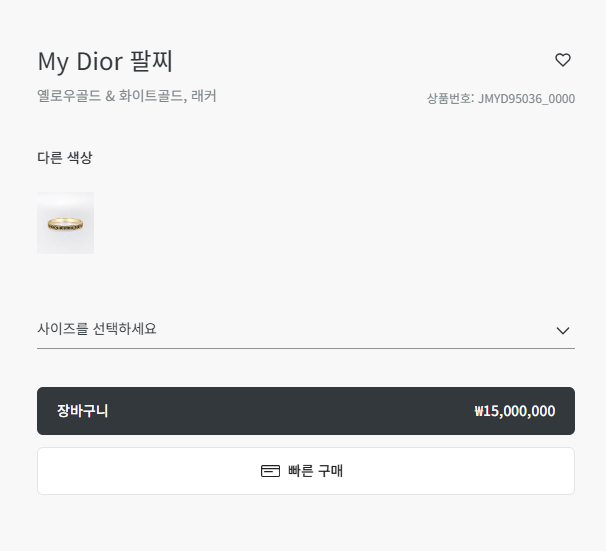Click the 상품번호 label
This screenshot has height=551, width=606.
click(x=450, y=99)
